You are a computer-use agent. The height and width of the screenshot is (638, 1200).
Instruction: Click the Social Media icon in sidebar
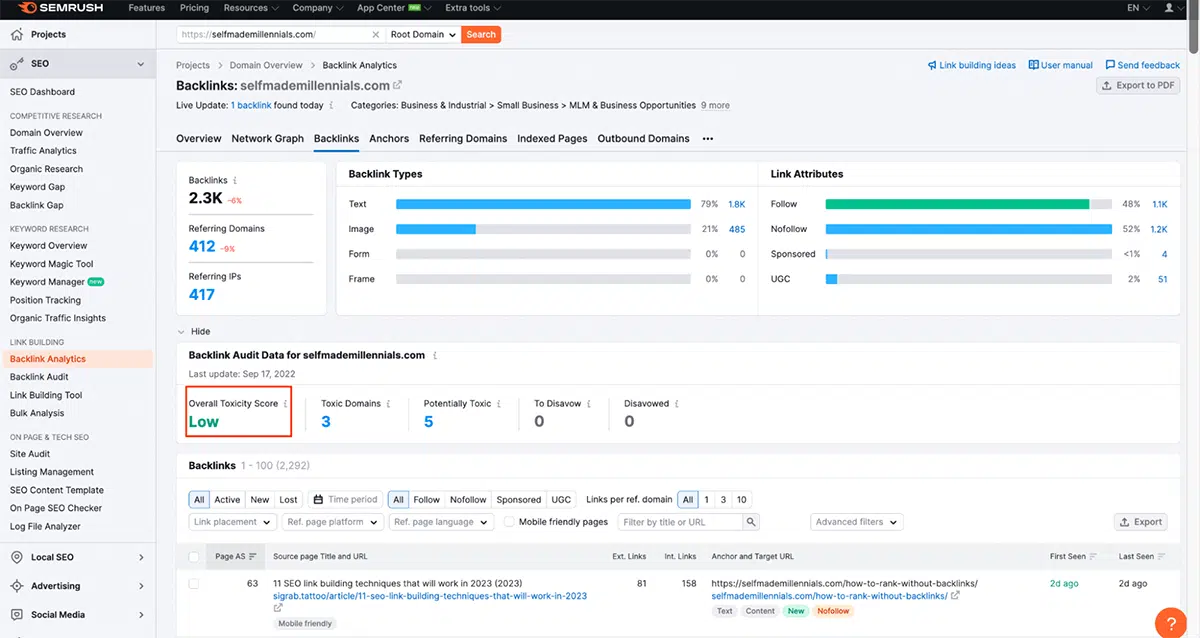tap(16, 615)
